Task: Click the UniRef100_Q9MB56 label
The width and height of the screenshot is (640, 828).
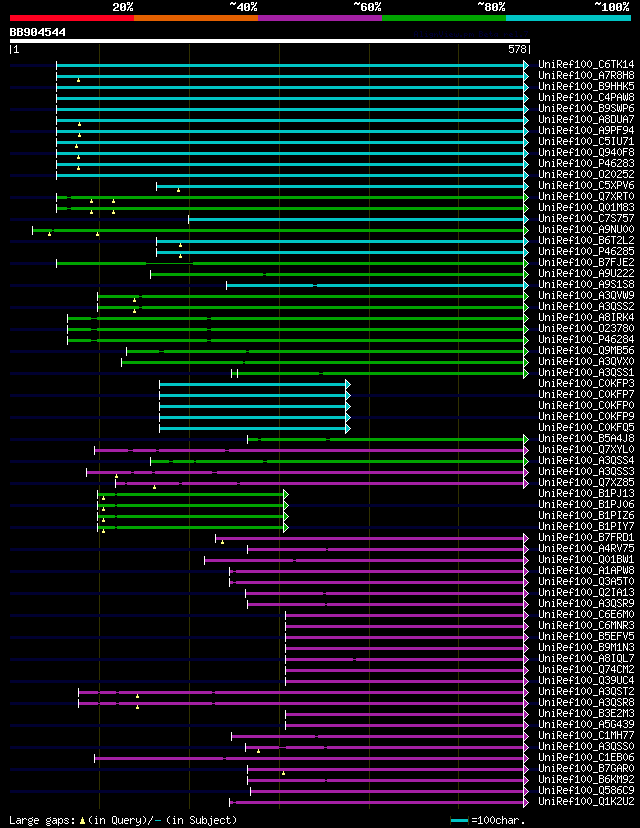Action: click(586, 351)
